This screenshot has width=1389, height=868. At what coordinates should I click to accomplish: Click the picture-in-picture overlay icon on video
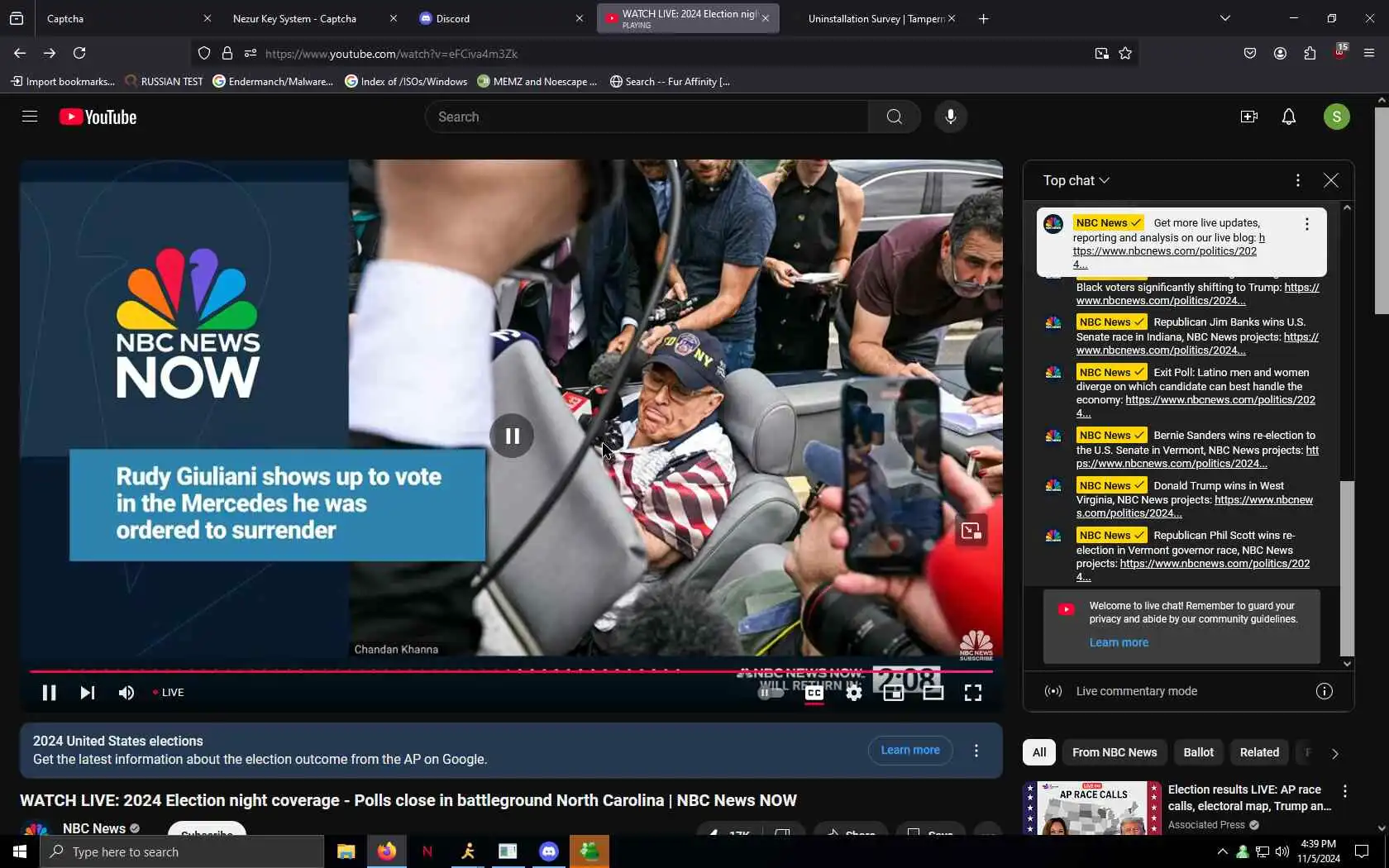(971, 530)
